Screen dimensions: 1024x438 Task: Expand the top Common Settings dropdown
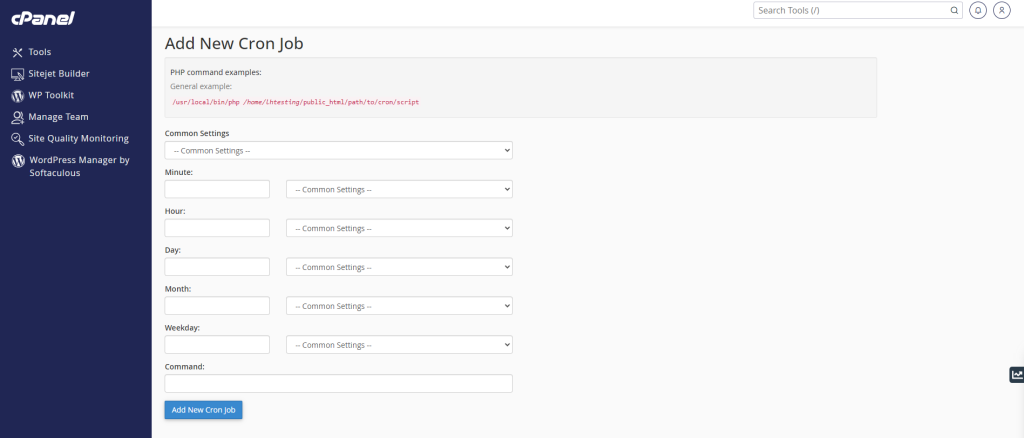pos(338,150)
